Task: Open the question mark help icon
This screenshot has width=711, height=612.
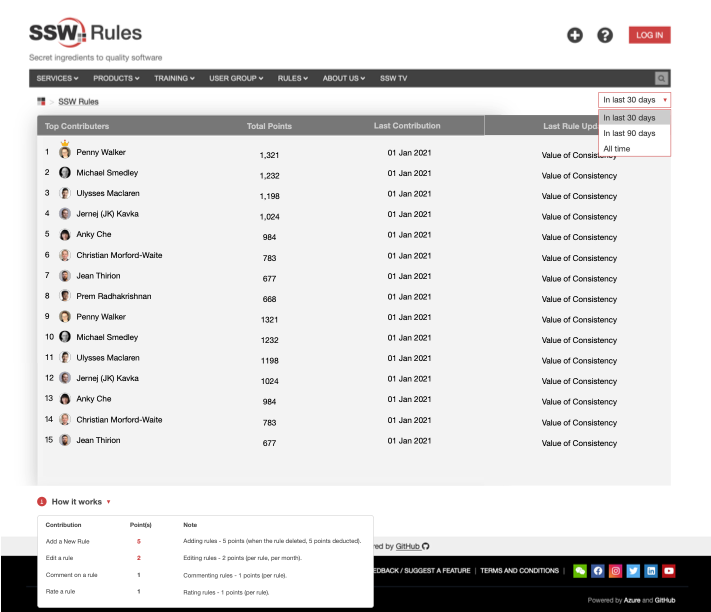Action: 604,35
